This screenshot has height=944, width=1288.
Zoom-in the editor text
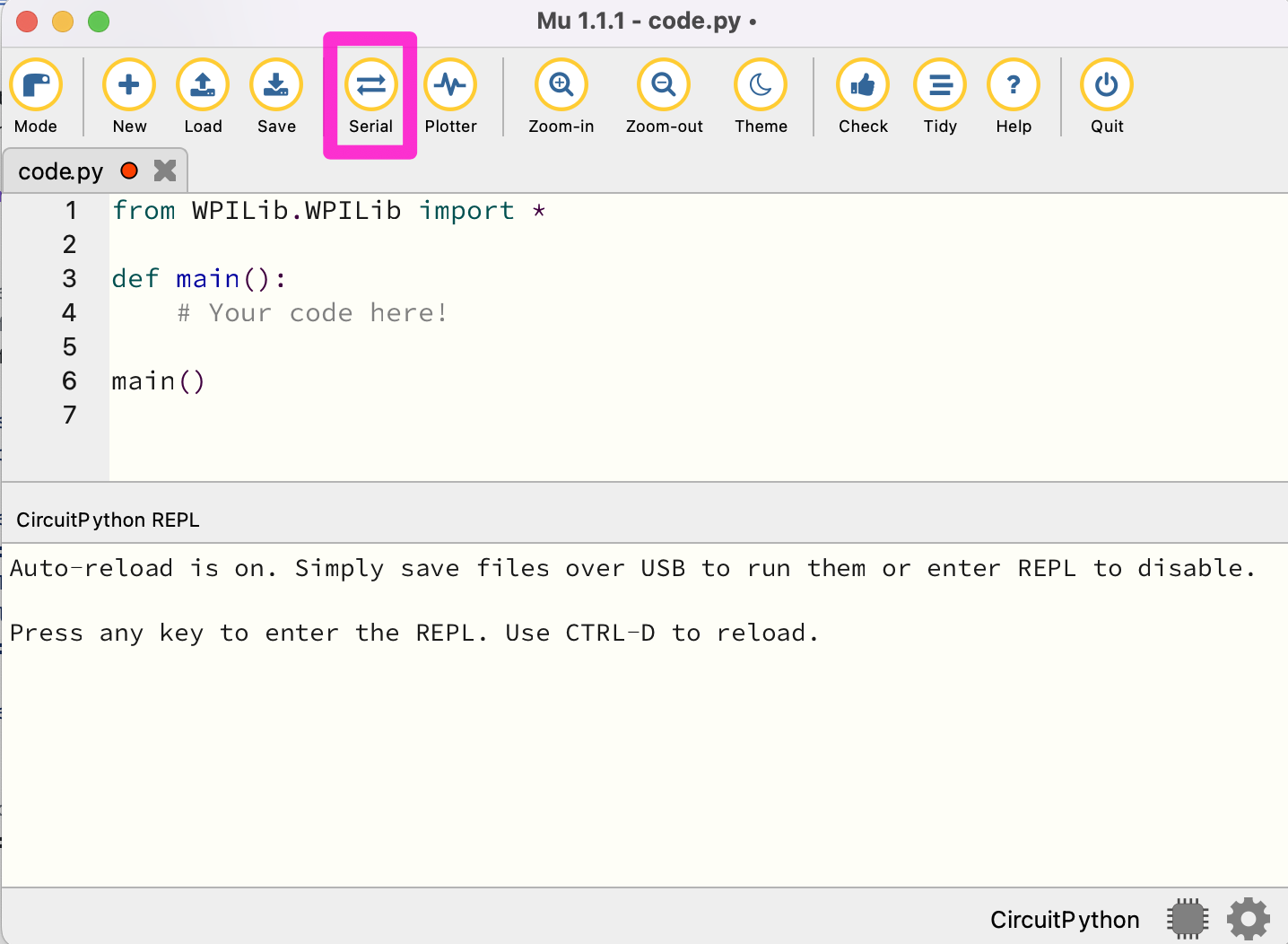pyautogui.click(x=561, y=96)
